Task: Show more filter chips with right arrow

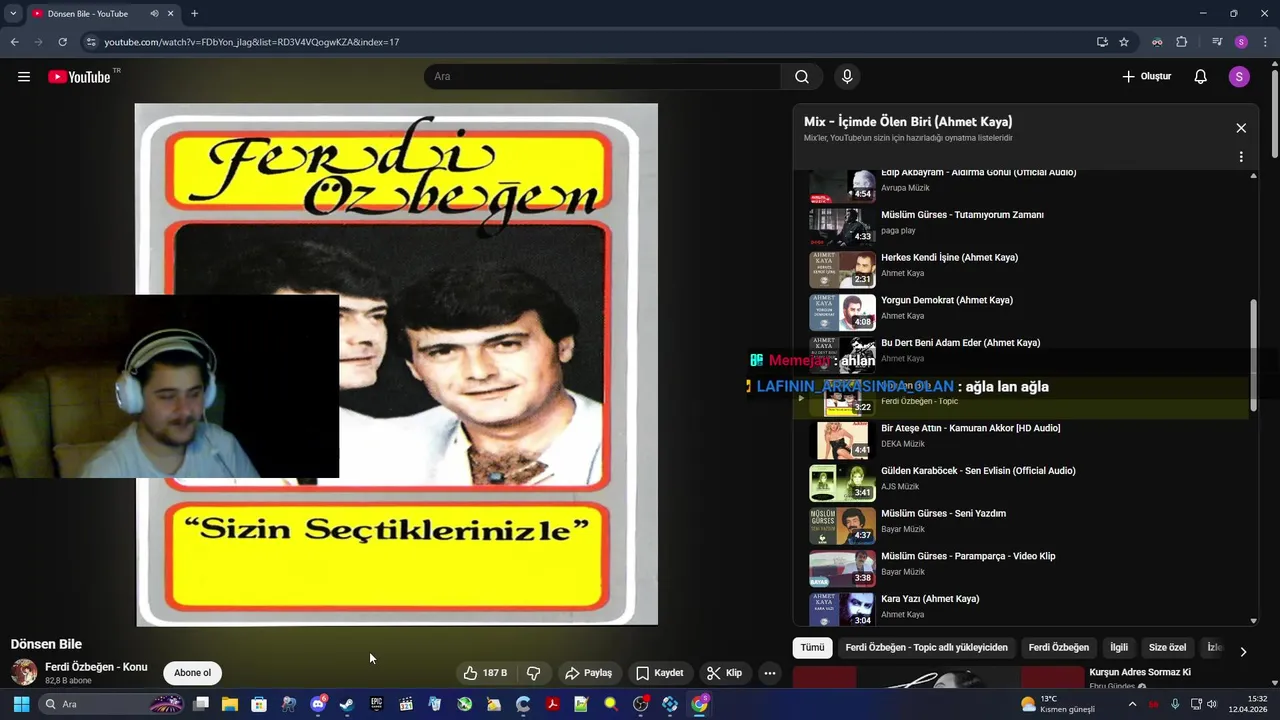Action: click(x=1243, y=652)
